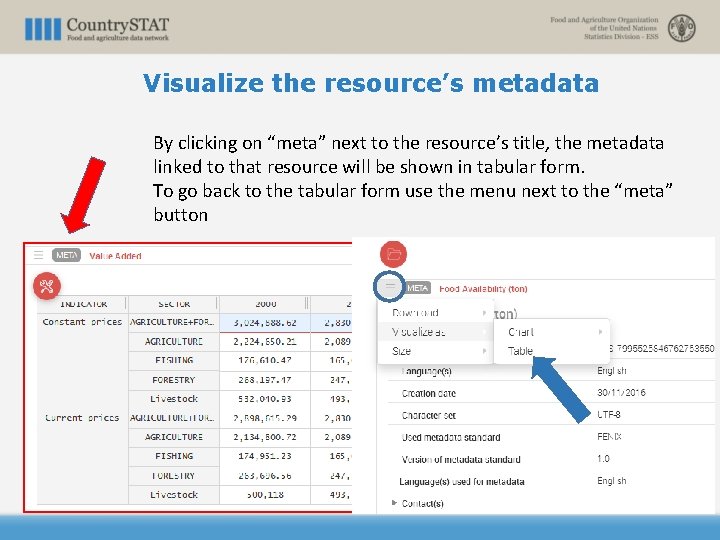Image resolution: width=720 pixels, height=540 pixels.
Task: Click the Language(s) used for metadata label
Action: [461, 482]
